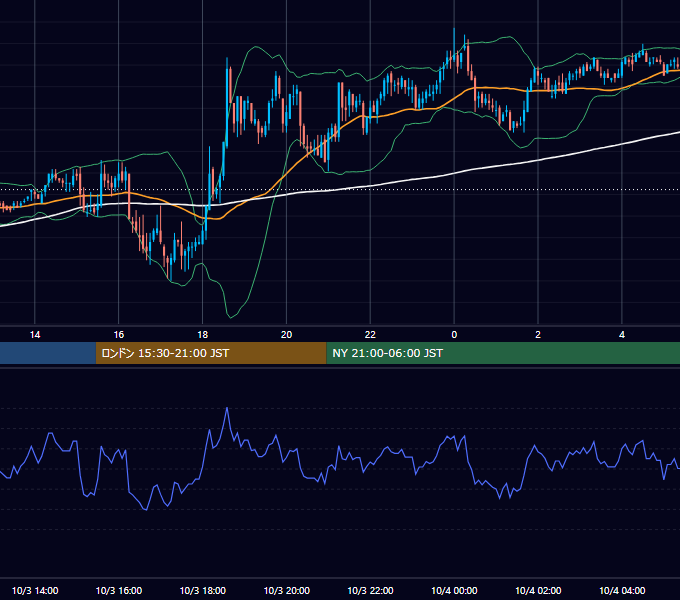
Task: Click the London session bar 15:30-21:00 JST
Action: click(211, 353)
